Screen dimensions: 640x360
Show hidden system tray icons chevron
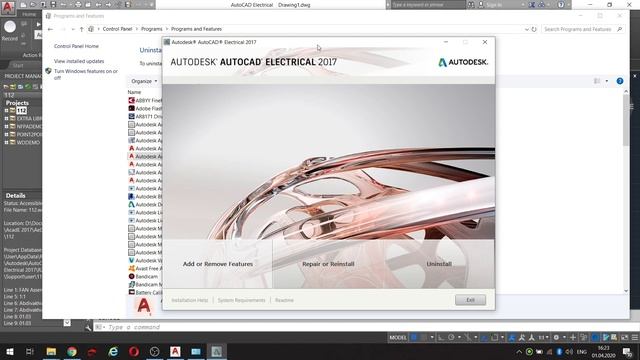click(519, 352)
